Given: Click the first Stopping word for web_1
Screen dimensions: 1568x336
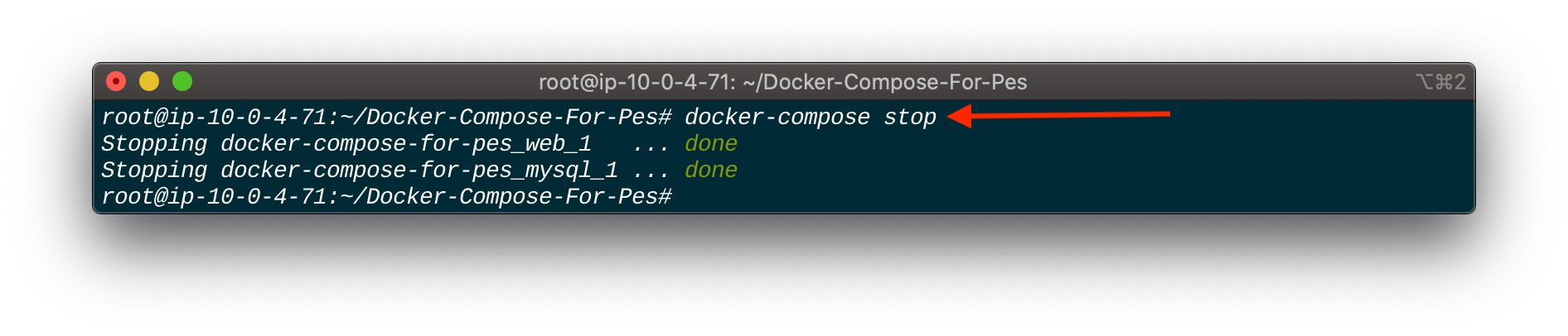Looking at the screenshot, I should coord(154,144).
